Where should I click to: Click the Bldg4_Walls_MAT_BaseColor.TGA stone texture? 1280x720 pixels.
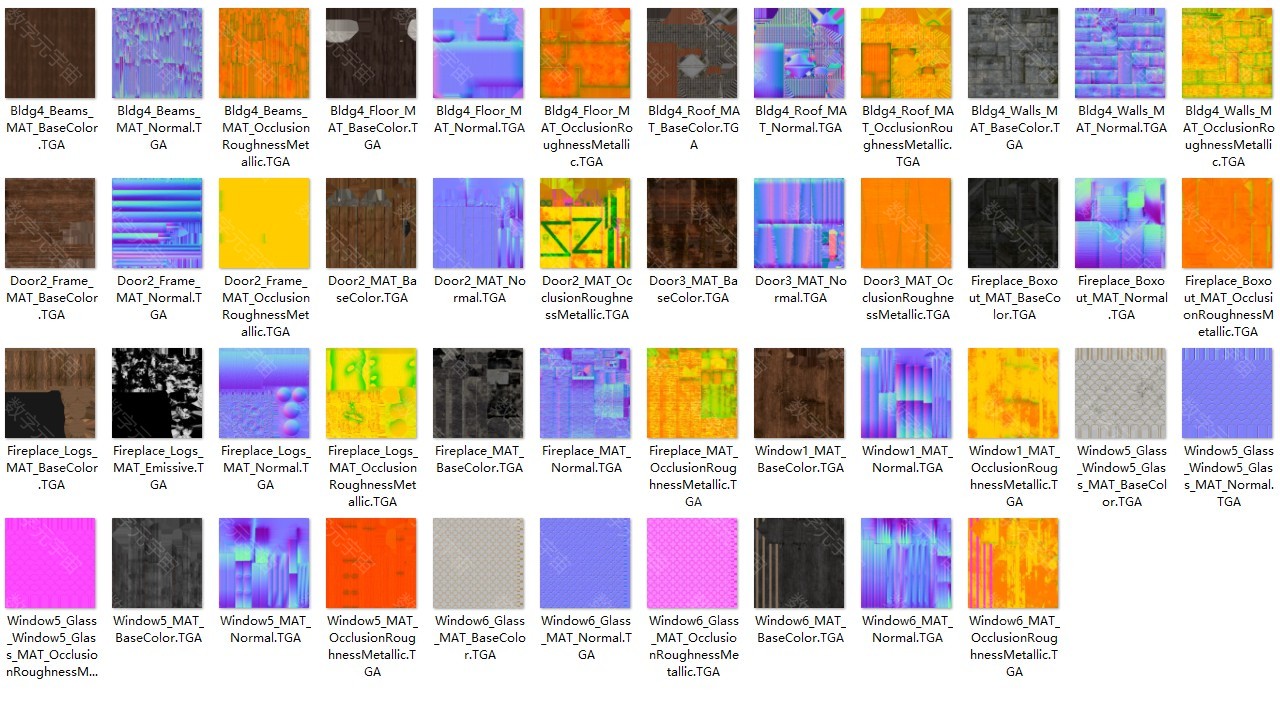click(x=1013, y=53)
